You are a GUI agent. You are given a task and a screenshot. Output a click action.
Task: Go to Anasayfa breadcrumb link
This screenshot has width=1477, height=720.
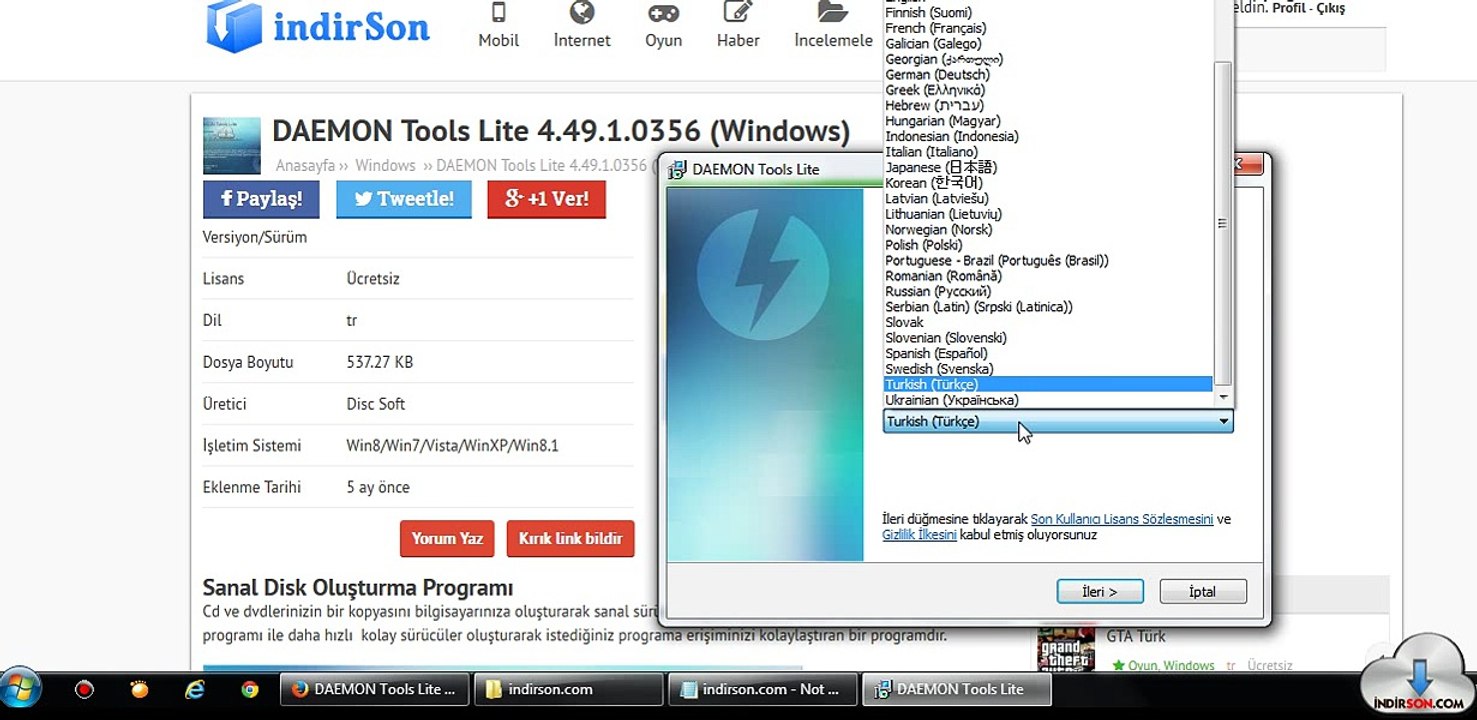point(305,165)
